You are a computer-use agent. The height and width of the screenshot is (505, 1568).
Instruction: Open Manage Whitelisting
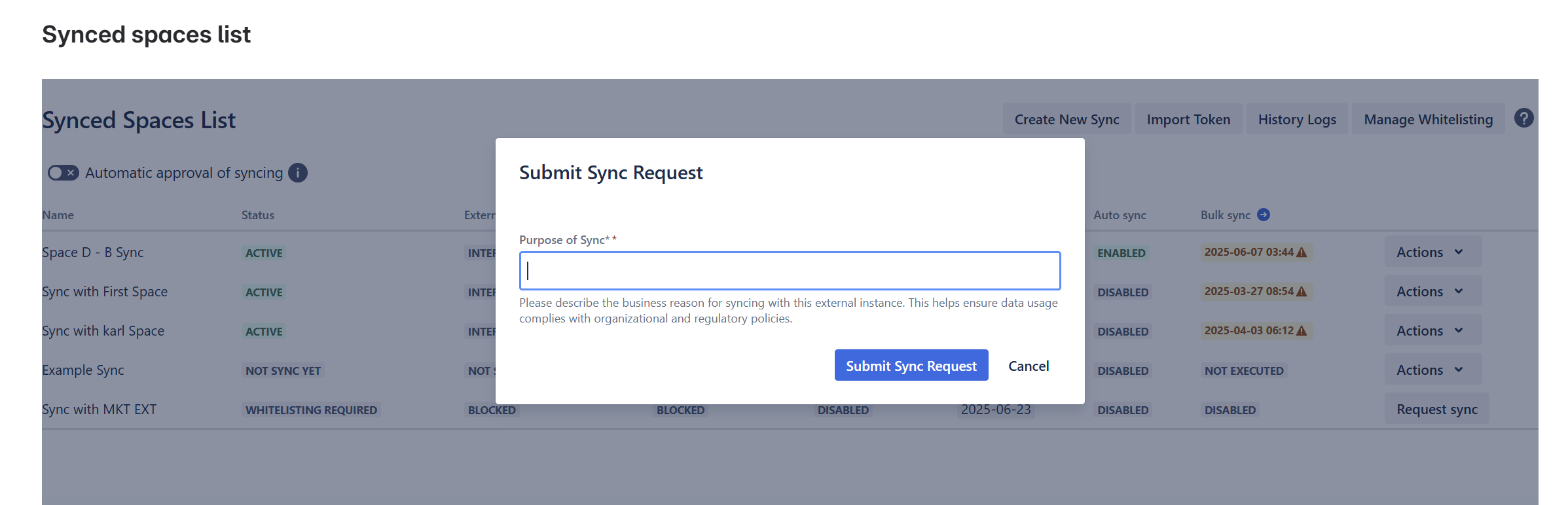point(1428,120)
